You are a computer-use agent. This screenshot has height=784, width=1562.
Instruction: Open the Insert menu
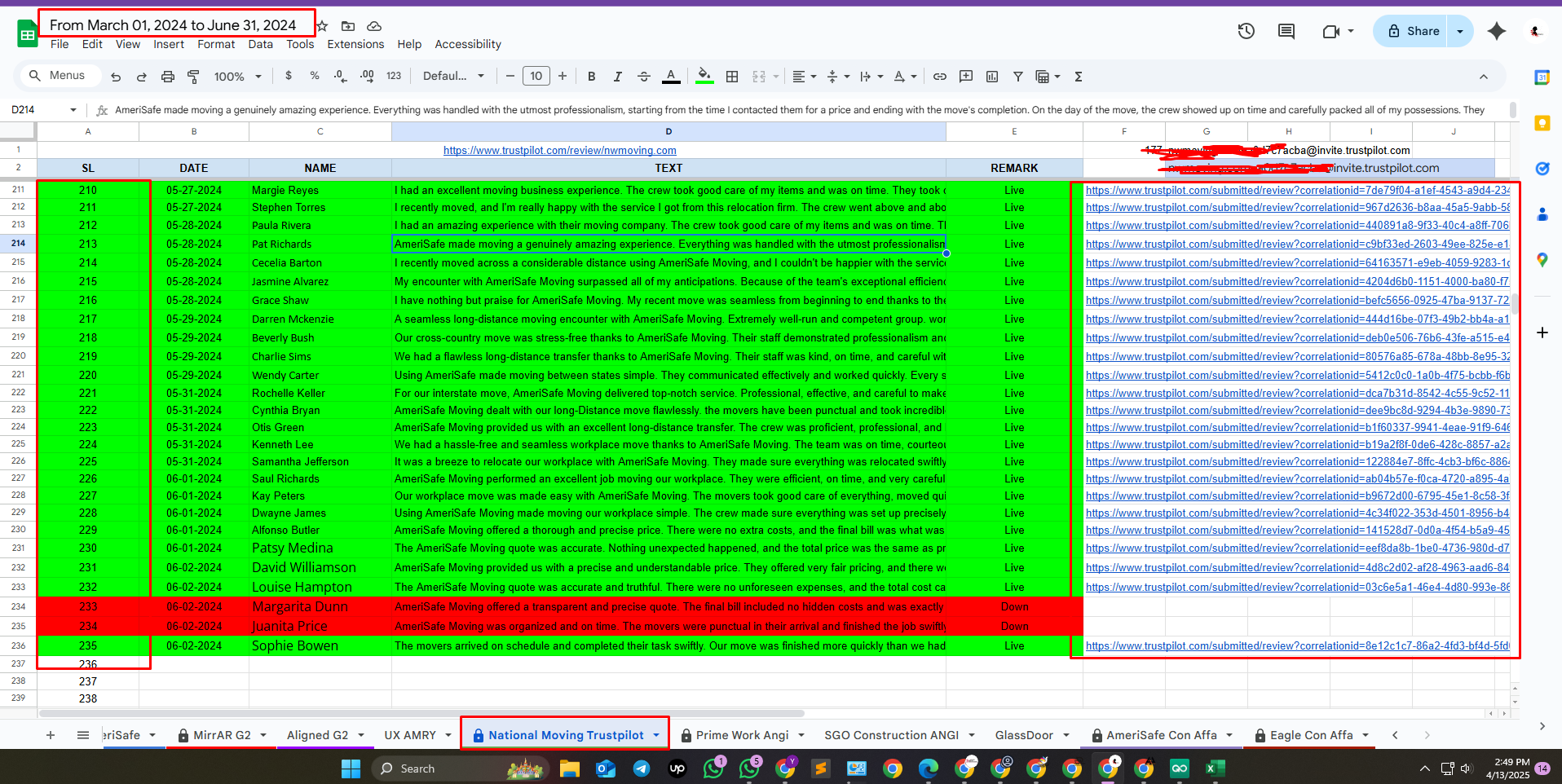click(x=169, y=44)
